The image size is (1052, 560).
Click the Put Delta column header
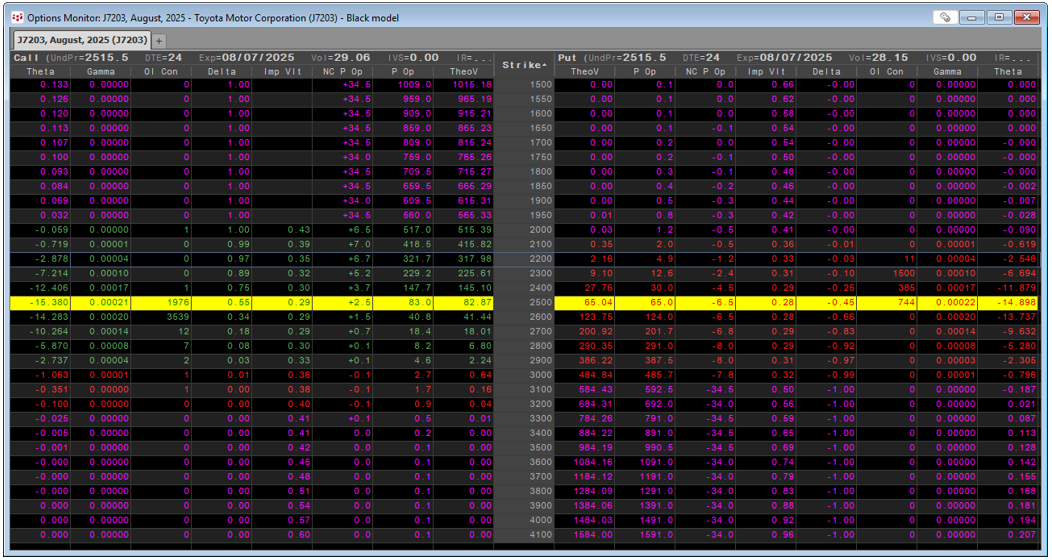pyautogui.click(x=827, y=71)
